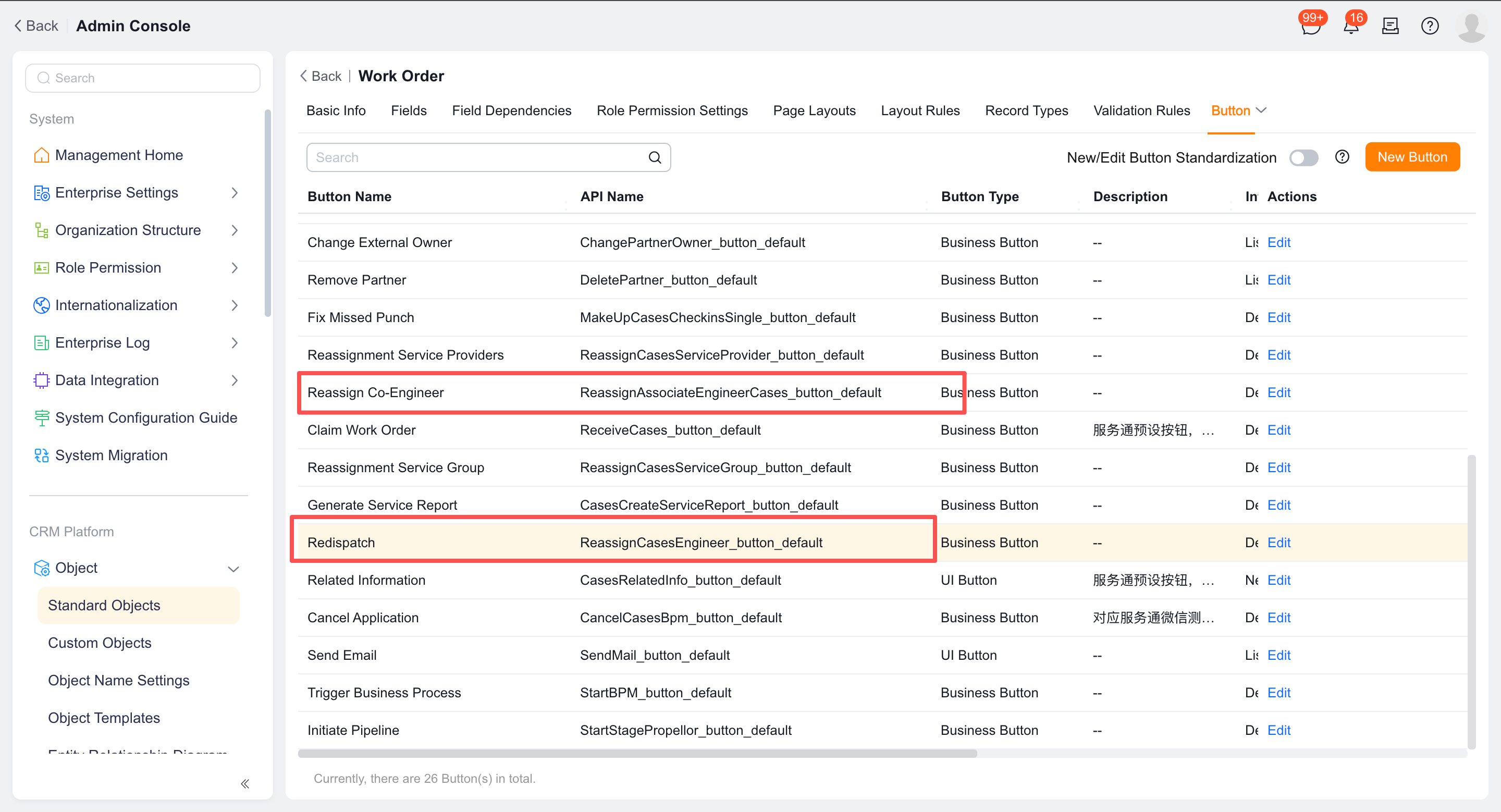The height and width of the screenshot is (812, 1501).
Task: Open the Validation Rules tab
Action: [x=1141, y=110]
